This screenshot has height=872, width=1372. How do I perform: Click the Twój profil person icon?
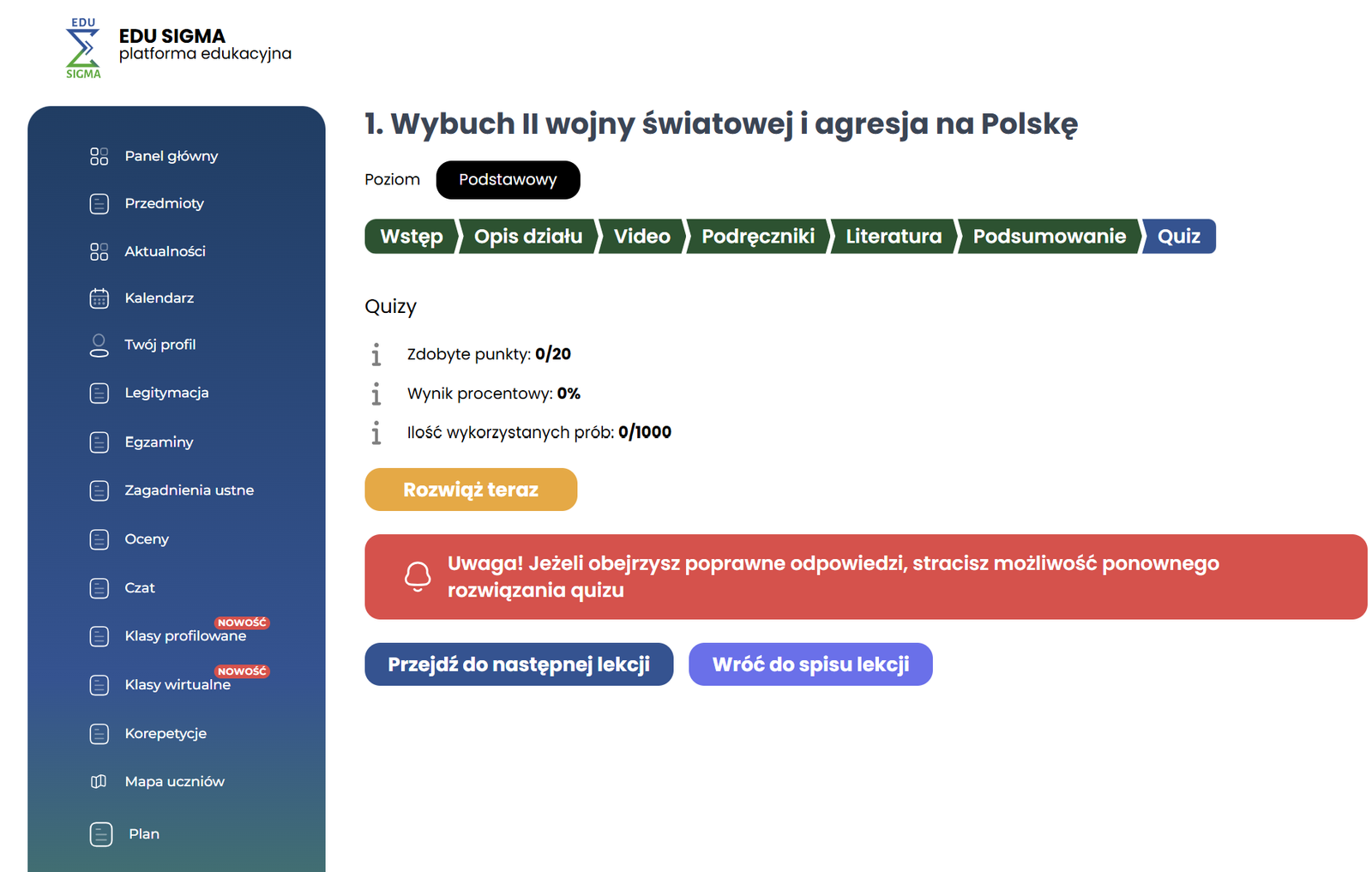pyautogui.click(x=99, y=345)
